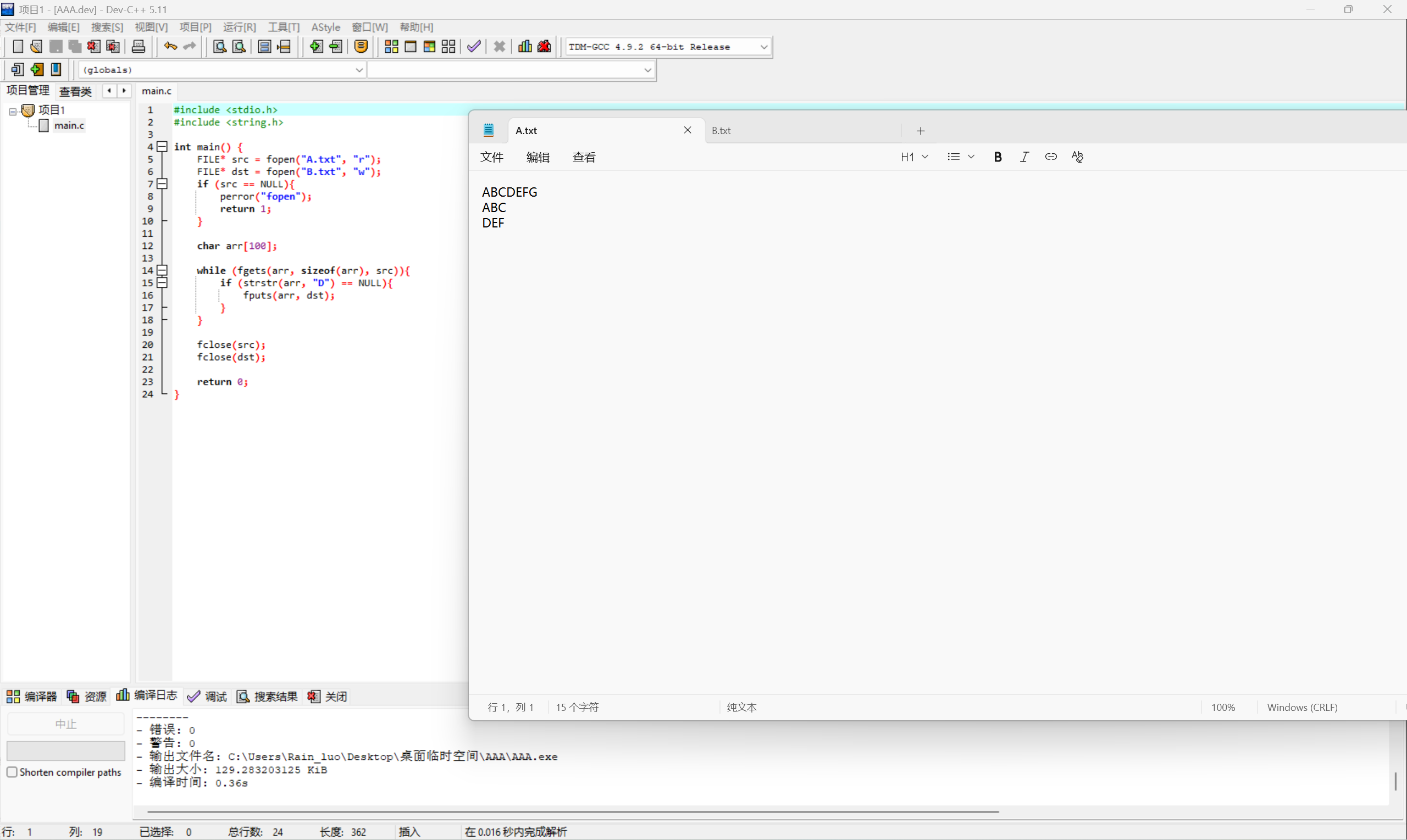Click the Profile analysis bar chart icon

tap(525, 46)
